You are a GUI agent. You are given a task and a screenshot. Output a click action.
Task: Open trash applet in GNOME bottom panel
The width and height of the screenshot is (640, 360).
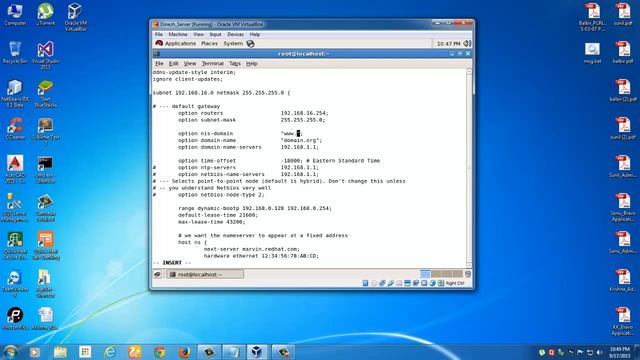pyautogui.click(x=468, y=274)
